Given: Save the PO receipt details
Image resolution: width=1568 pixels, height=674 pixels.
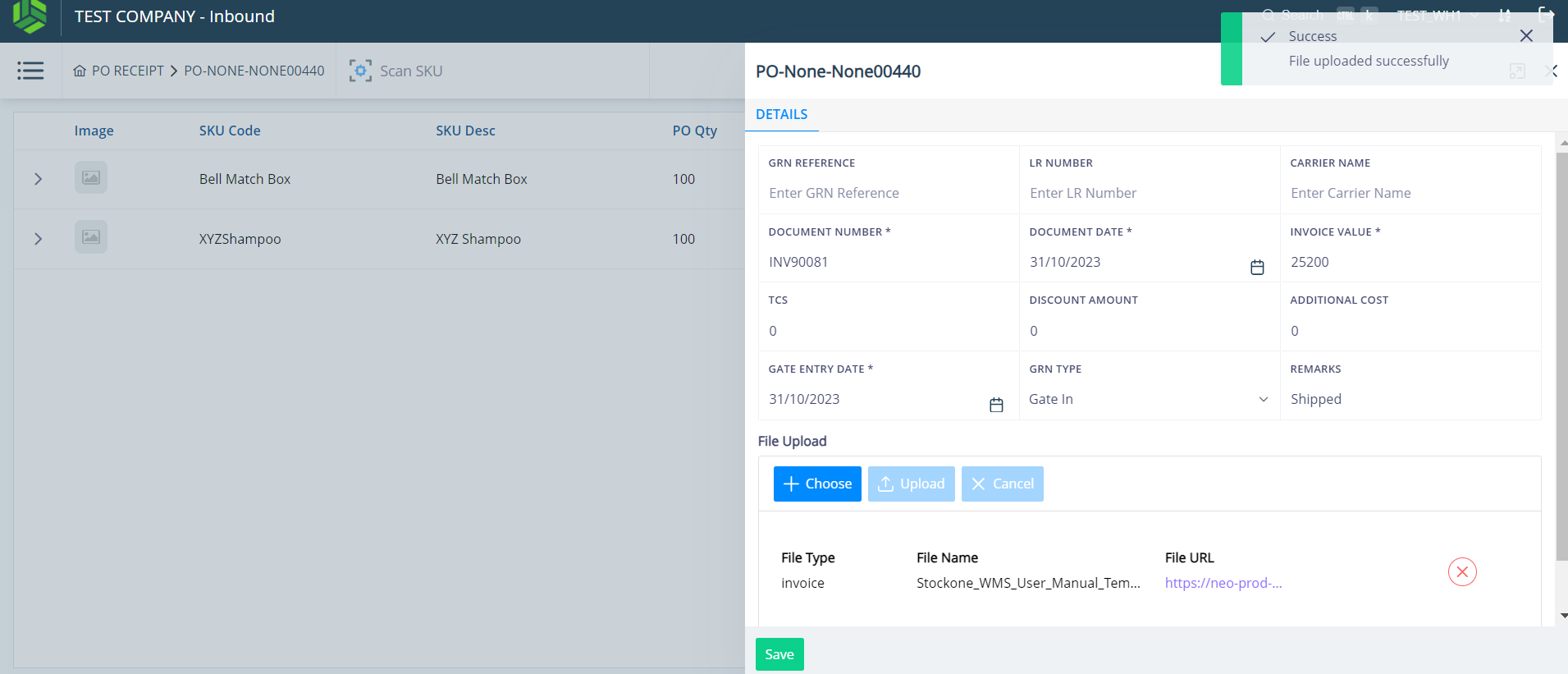Looking at the screenshot, I should (x=779, y=654).
